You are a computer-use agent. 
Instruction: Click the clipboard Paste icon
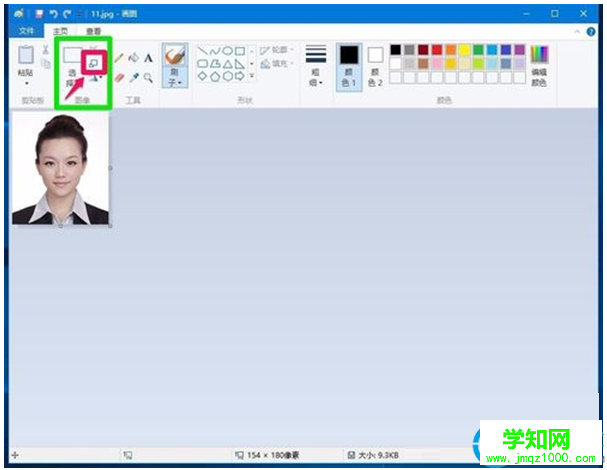click(x=26, y=55)
